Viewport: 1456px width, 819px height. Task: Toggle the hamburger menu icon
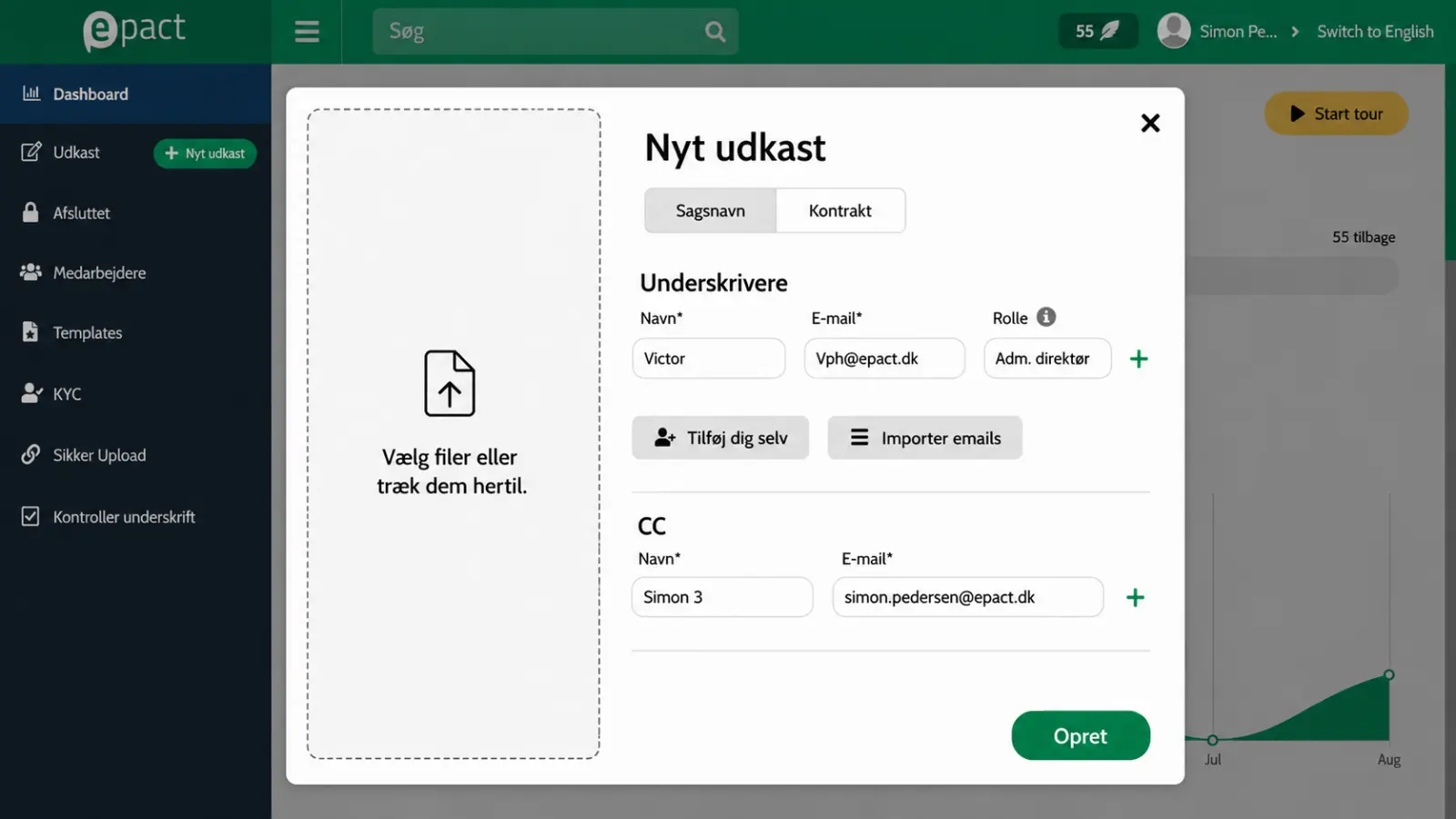[x=307, y=32]
